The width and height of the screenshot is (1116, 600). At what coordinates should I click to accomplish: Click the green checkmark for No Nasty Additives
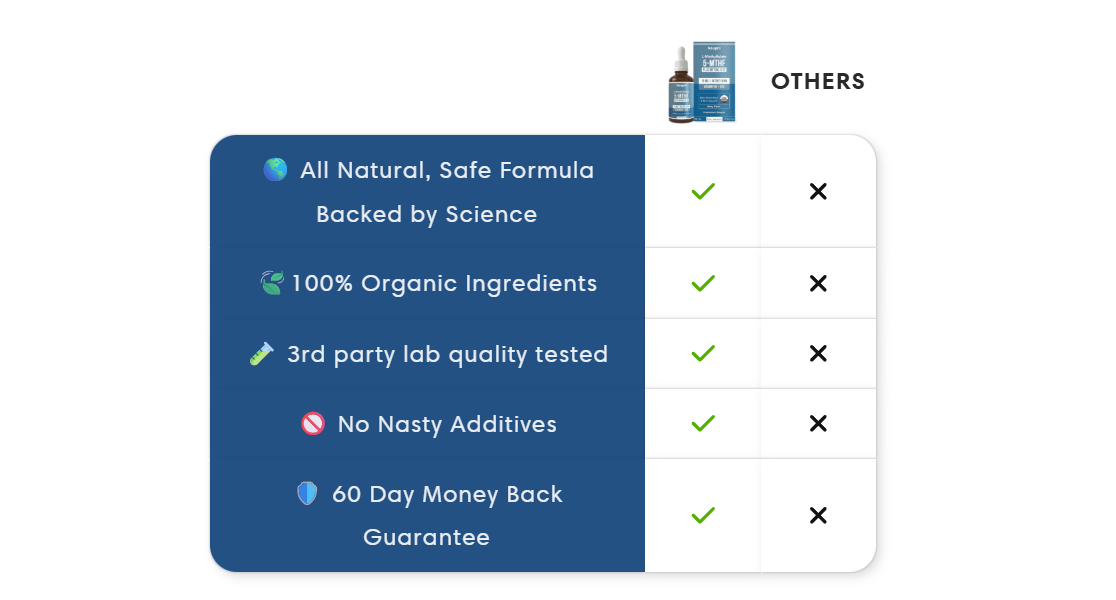tap(703, 424)
